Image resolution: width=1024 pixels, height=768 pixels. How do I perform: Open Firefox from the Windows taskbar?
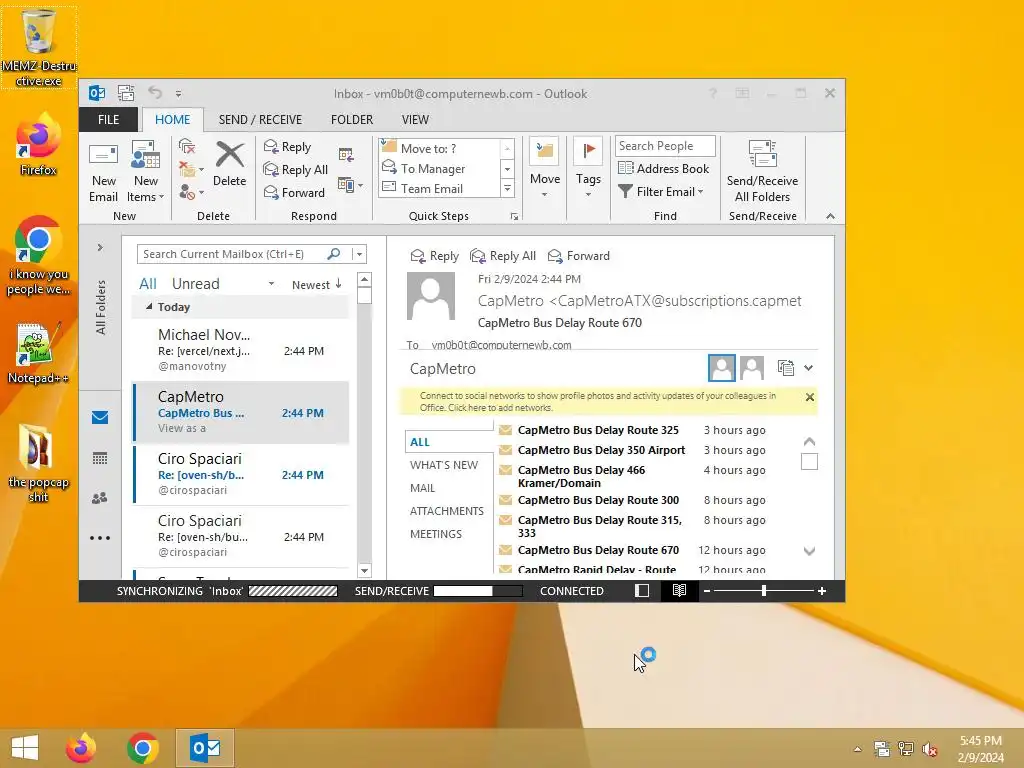pyautogui.click(x=81, y=748)
